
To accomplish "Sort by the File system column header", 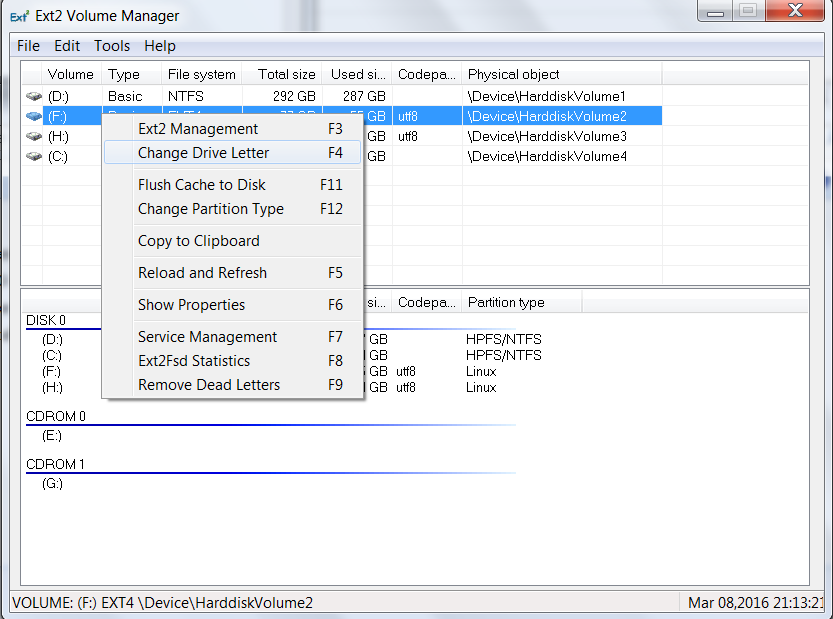I will [x=202, y=74].
